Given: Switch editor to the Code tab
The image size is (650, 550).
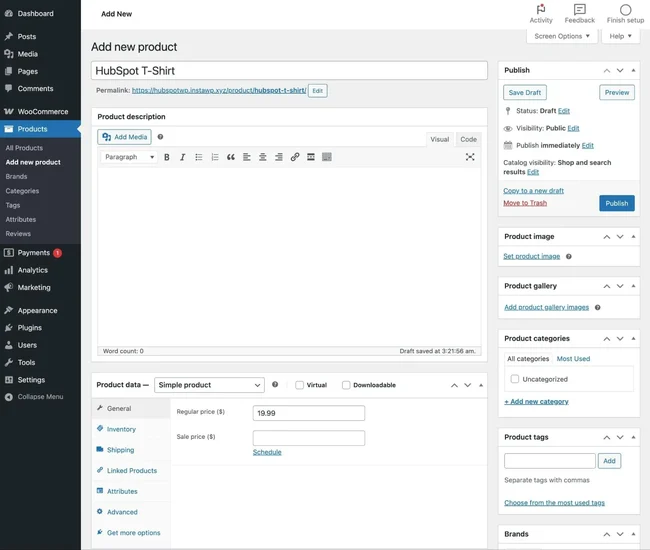Looking at the screenshot, I should pyautogui.click(x=468, y=139).
